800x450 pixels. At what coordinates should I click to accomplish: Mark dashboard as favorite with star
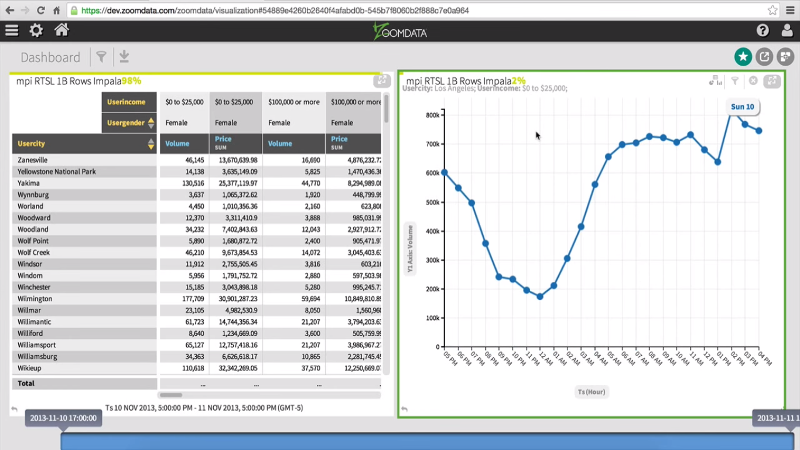tap(743, 57)
